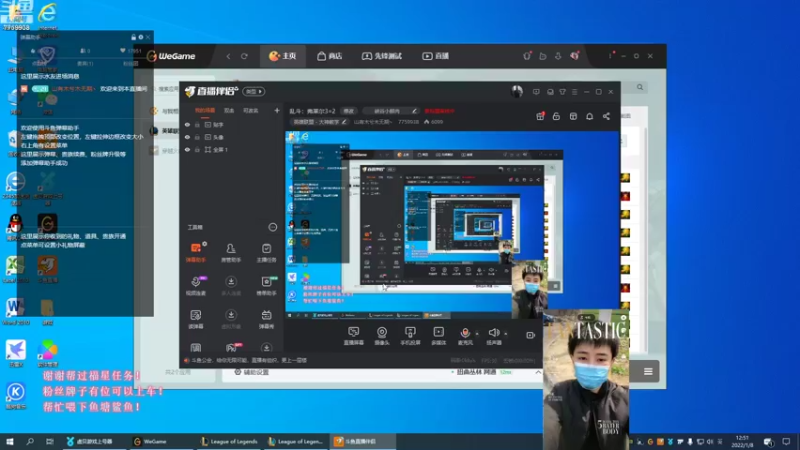Click the streamer avatar in 直播伴侣 title bar

coord(517,91)
